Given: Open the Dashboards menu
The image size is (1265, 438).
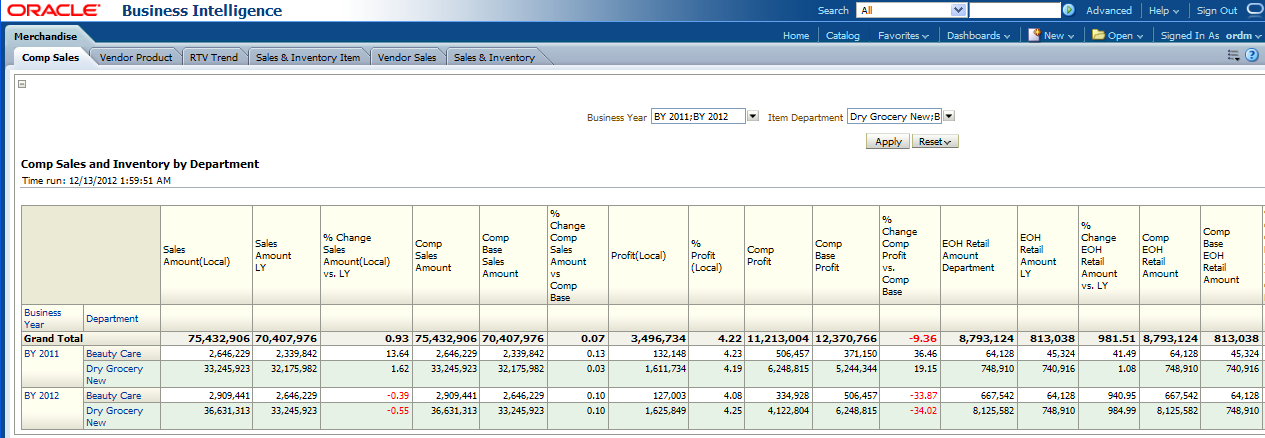Looking at the screenshot, I should click(x=978, y=35).
